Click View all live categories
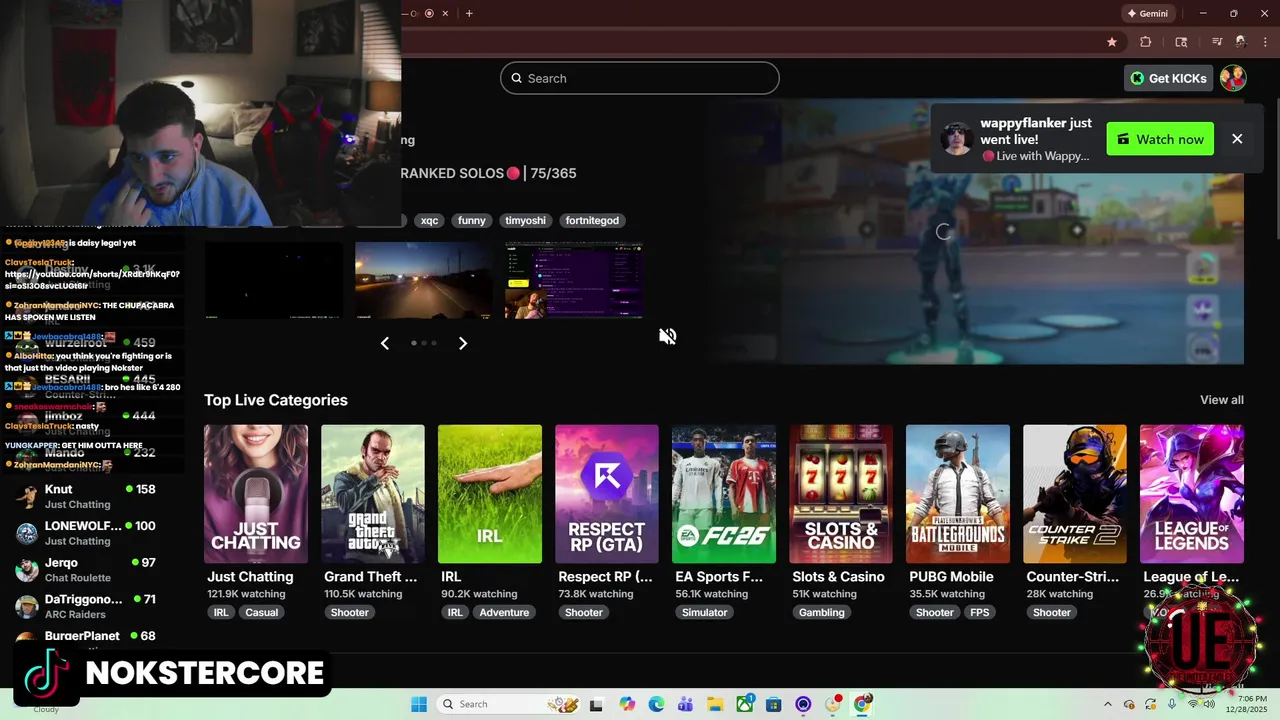The height and width of the screenshot is (720, 1280). (1222, 400)
